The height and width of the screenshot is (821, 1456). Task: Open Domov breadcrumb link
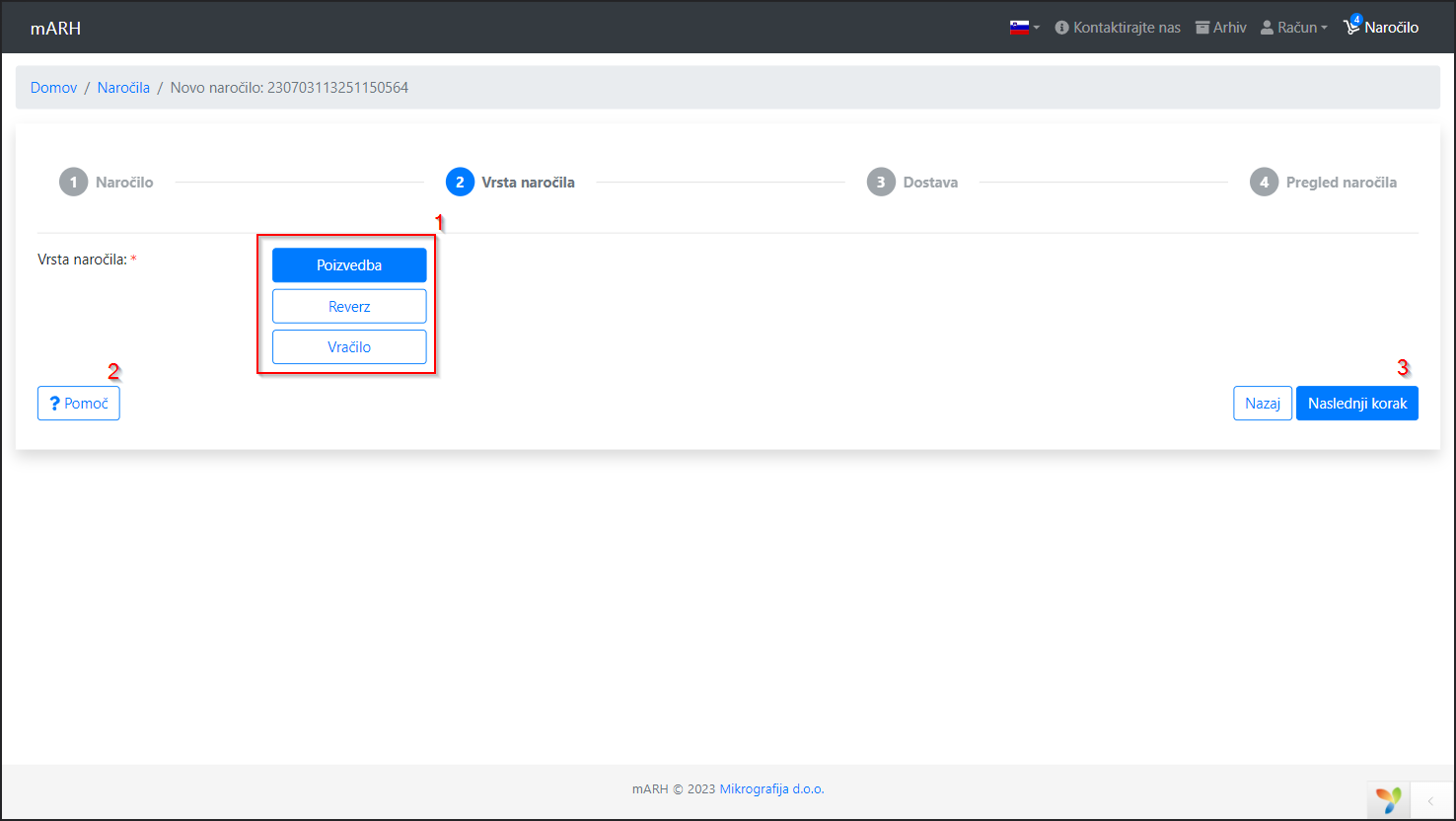tap(53, 88)
